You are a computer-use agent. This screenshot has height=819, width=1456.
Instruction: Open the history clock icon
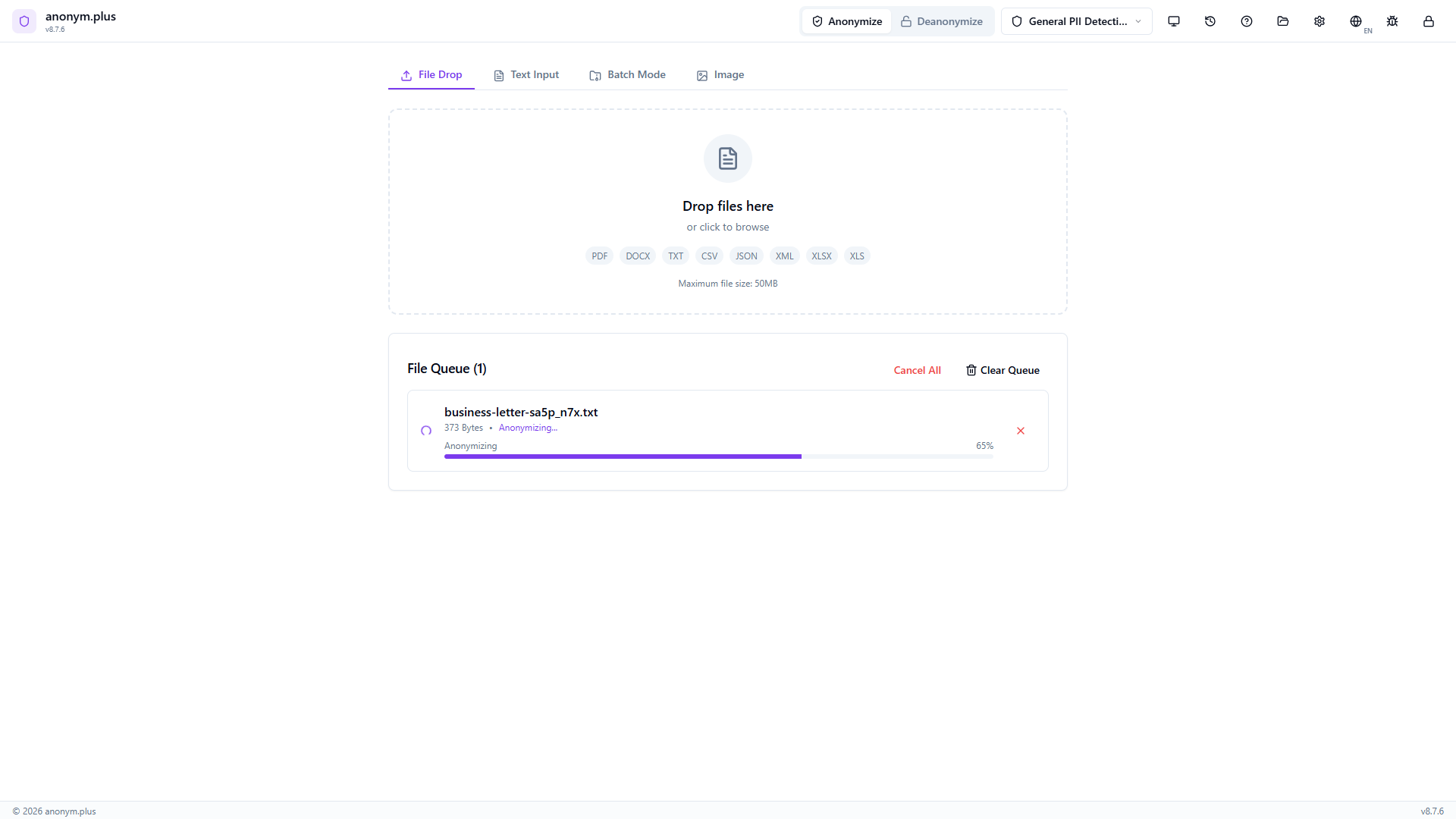point(1210,21)
